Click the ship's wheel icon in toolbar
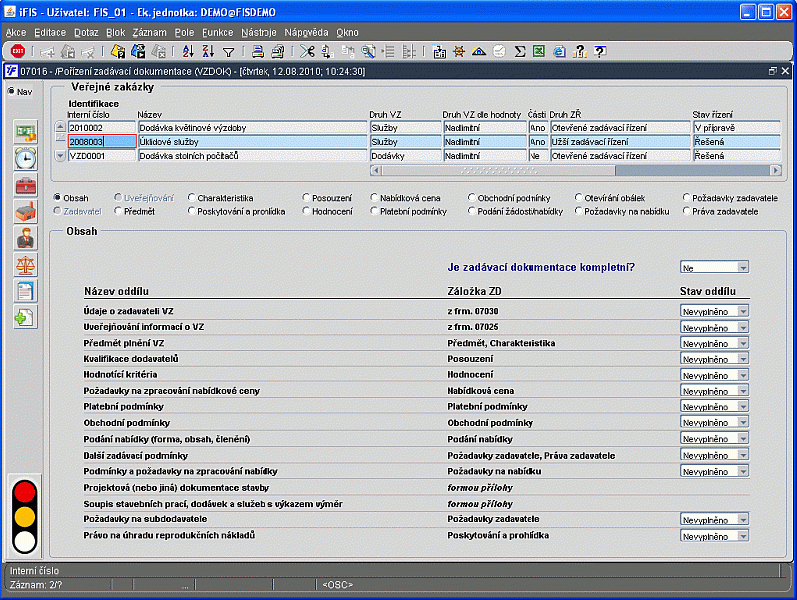 459,51
